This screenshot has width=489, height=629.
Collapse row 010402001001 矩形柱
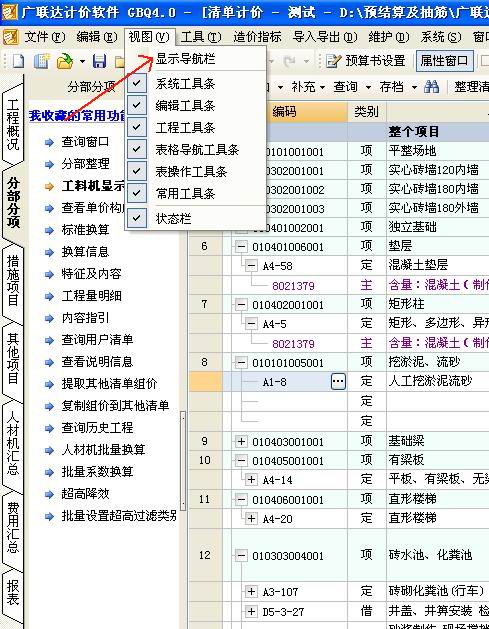click(x=241, y=305)
